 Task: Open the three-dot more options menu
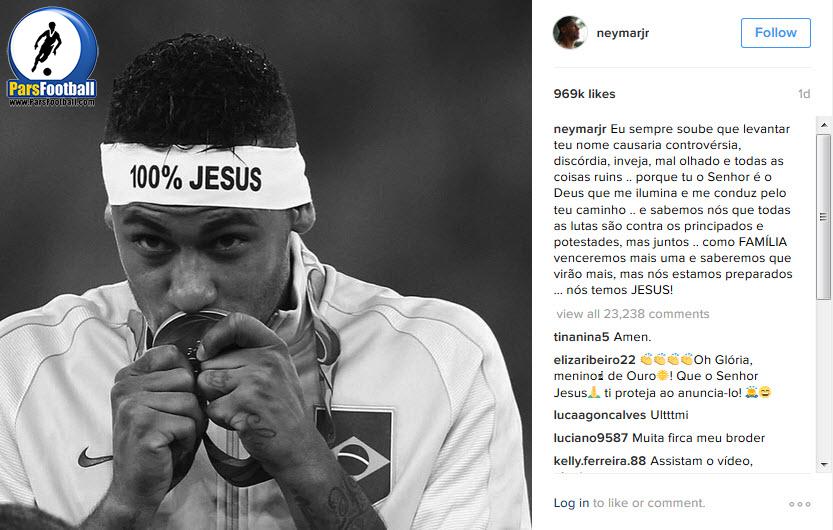click(800, 504)
